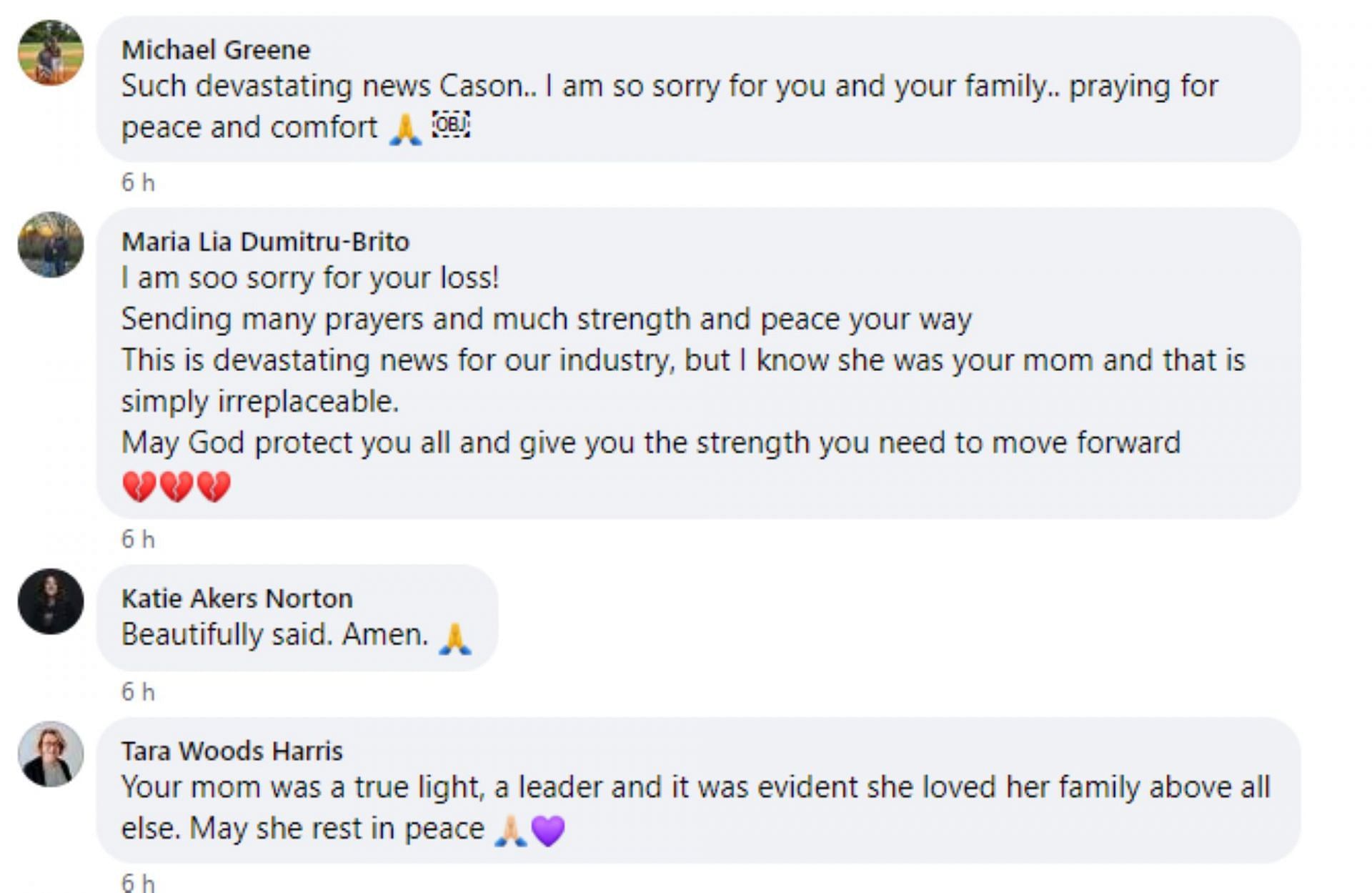Click the purple heart emoji in Tara's comment

click(549, 831)
